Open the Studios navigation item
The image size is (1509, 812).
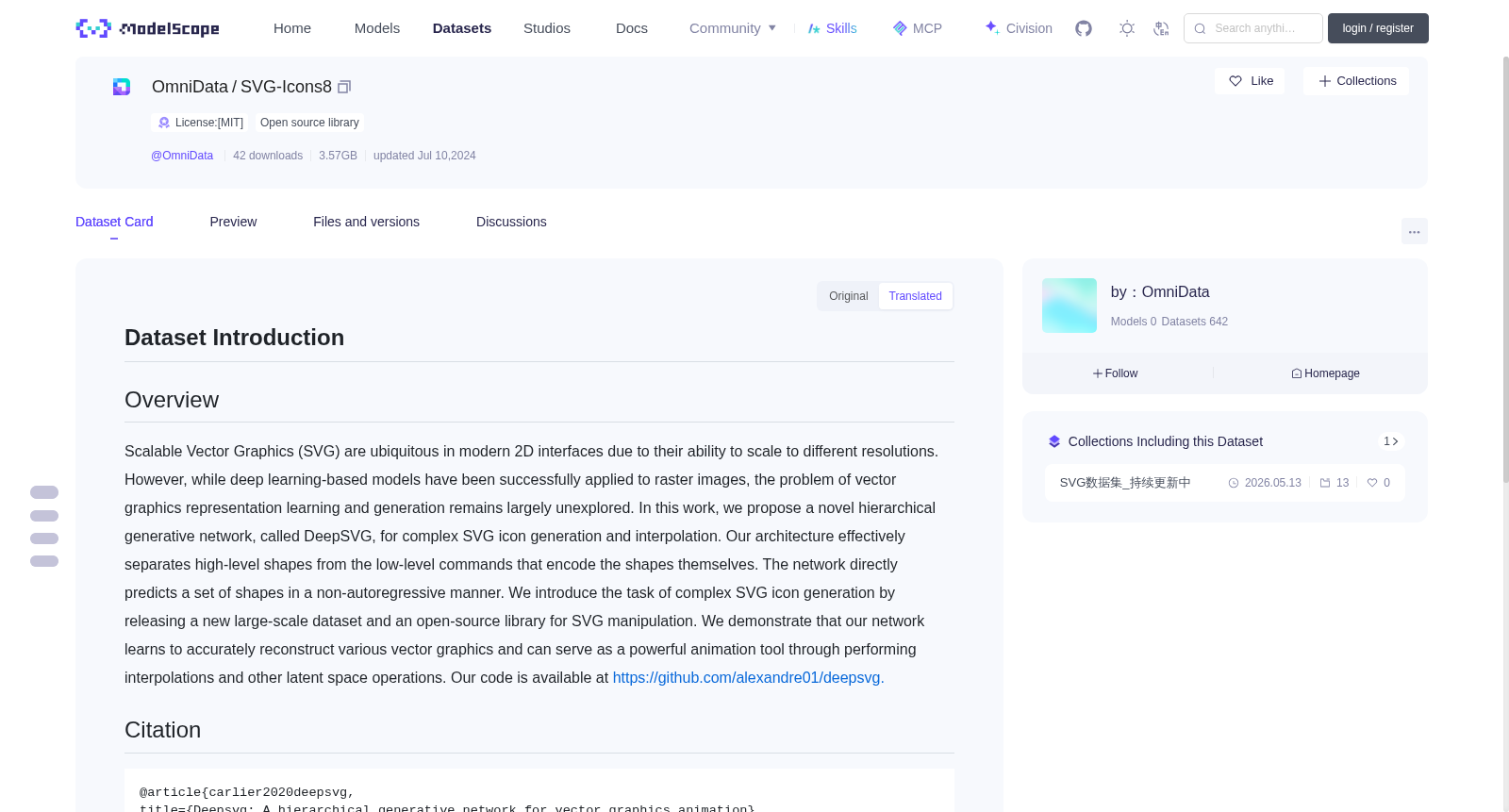click(x=547, y=28)
